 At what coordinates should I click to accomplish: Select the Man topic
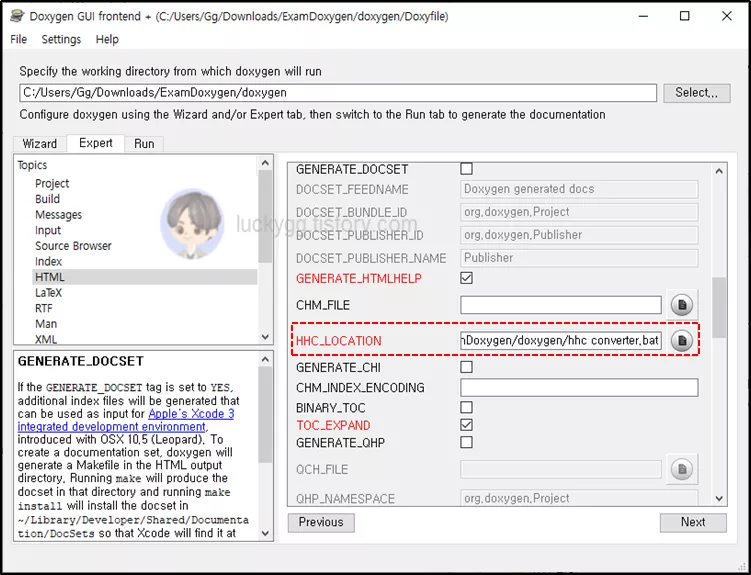click(46, 324)
